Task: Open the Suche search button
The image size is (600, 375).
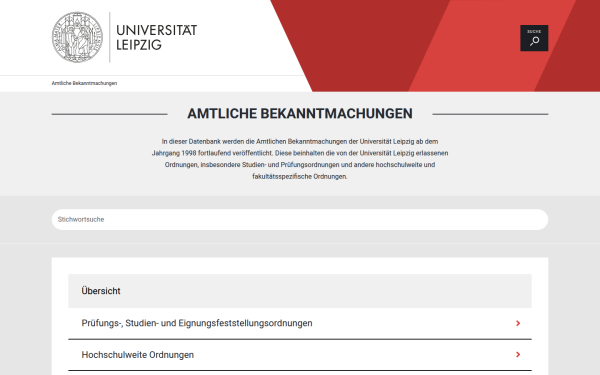Action: click(534, 38)
